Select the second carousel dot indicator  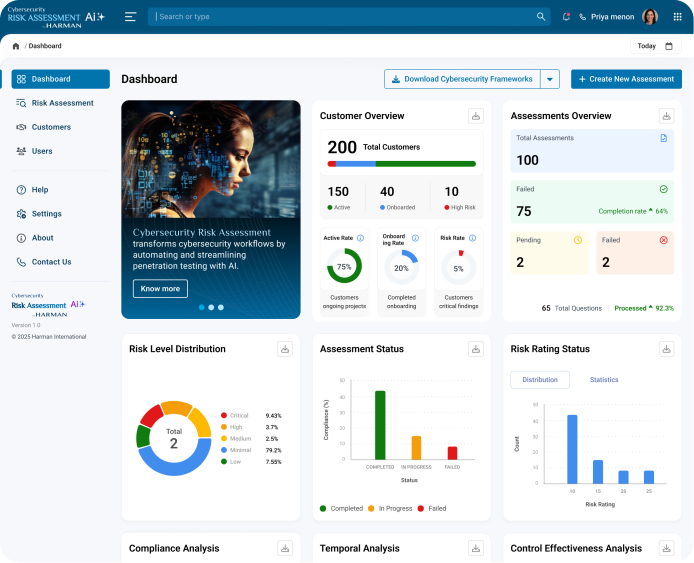coord(211,307)
